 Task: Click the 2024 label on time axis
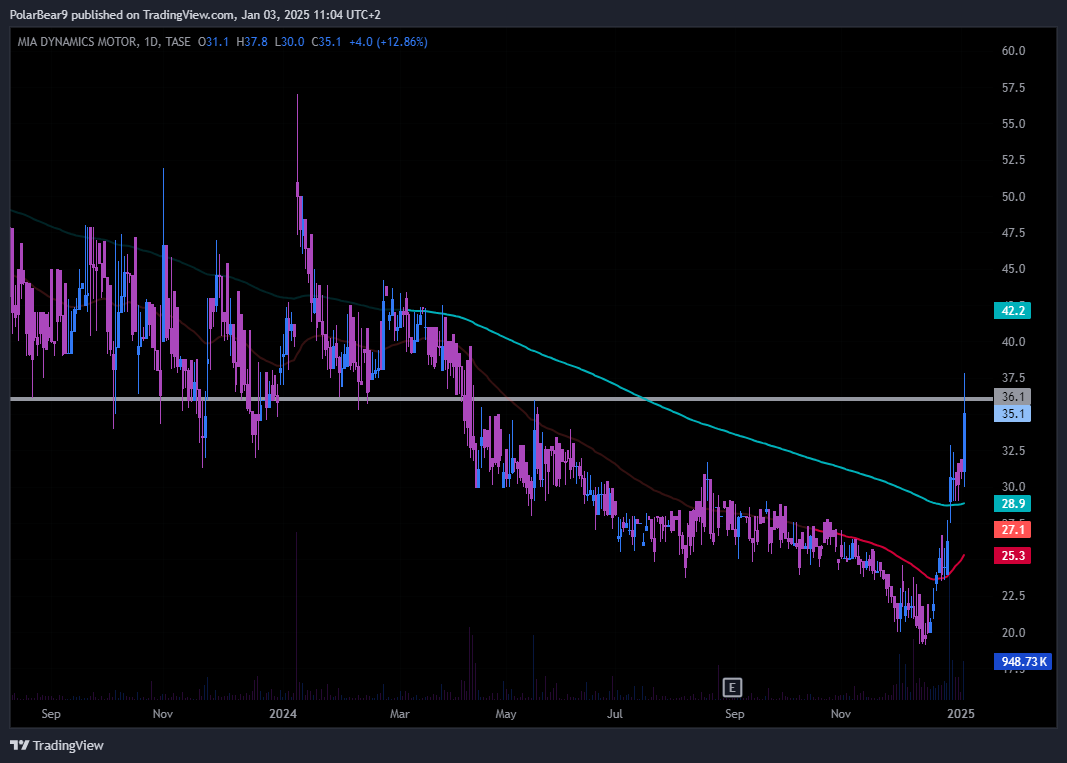pos(283,714)
